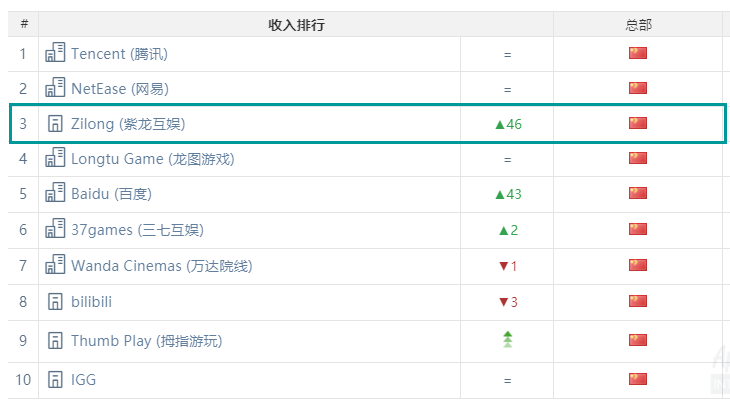Click the building icon beside bilibili
The image size is (730, 405).
click(x=55, y=301)
